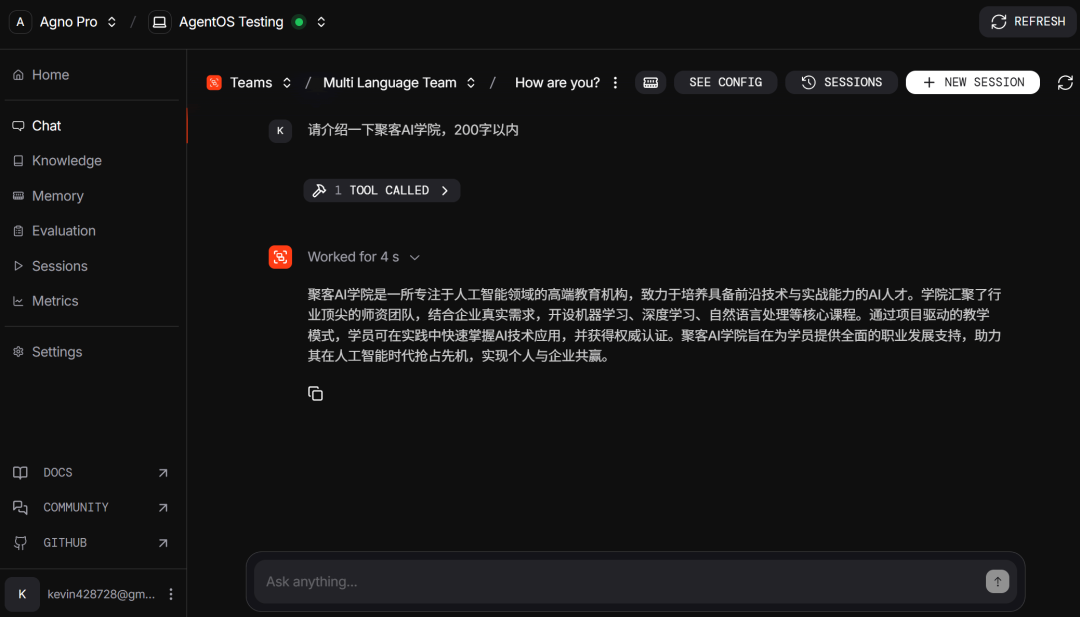The height and width of the screenshot is (617, 1080).
Task: Open the Chat section in the sidebar
Action: pos(47,125)
